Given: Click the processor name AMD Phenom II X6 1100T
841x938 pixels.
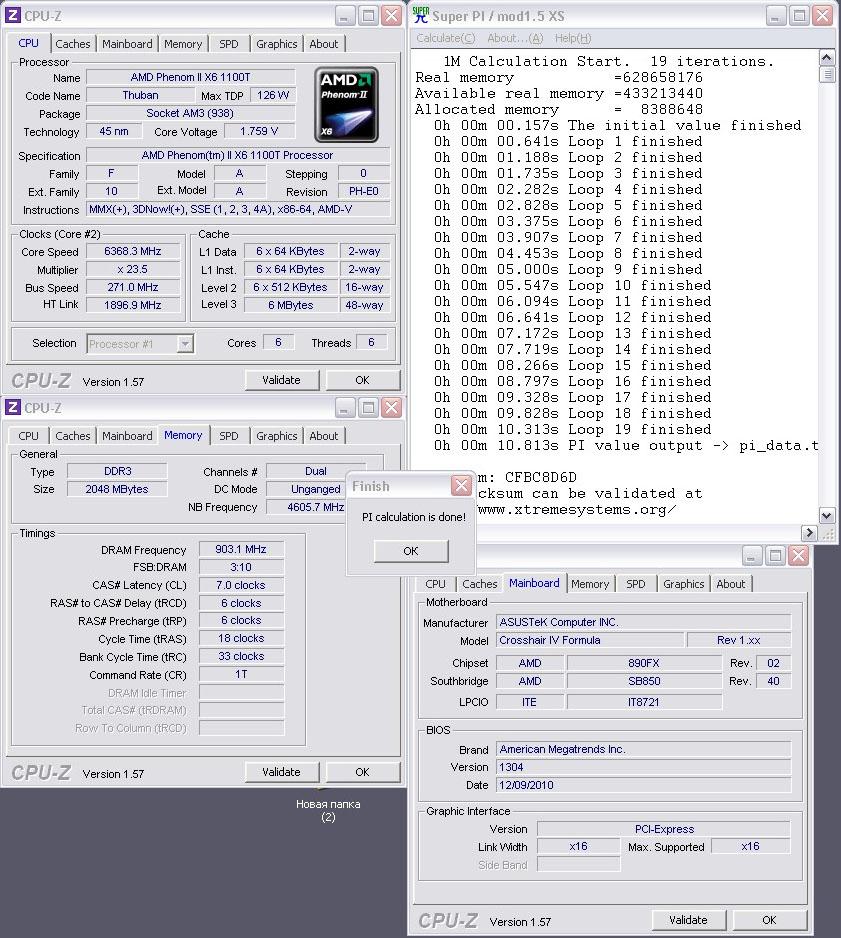Looking at the screenshot, I should click(x=191, y=77).
